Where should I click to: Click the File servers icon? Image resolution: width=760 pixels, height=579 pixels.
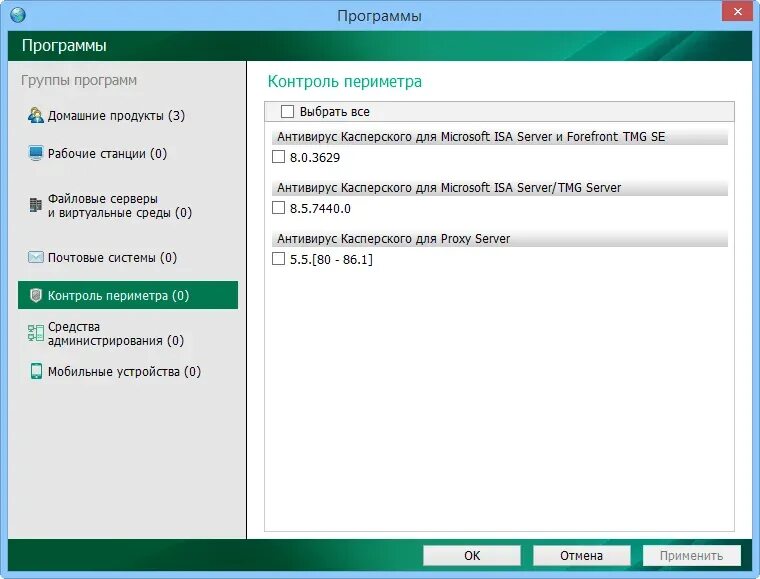tap(35, 205)
